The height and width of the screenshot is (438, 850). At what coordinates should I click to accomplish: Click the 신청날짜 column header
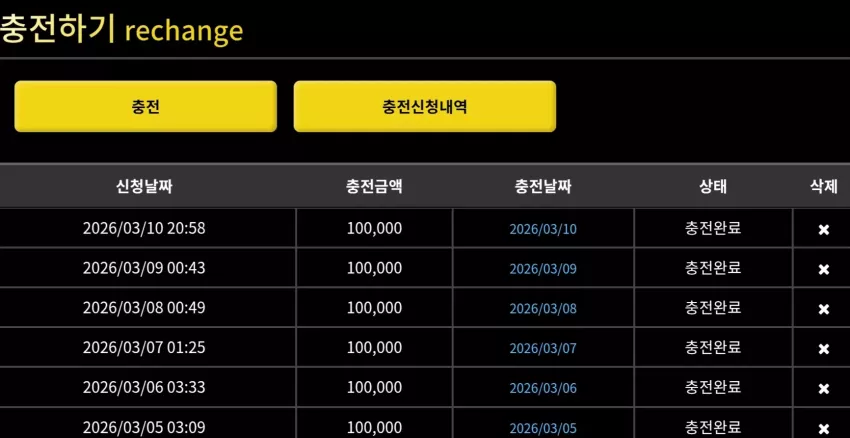[144, 187]
